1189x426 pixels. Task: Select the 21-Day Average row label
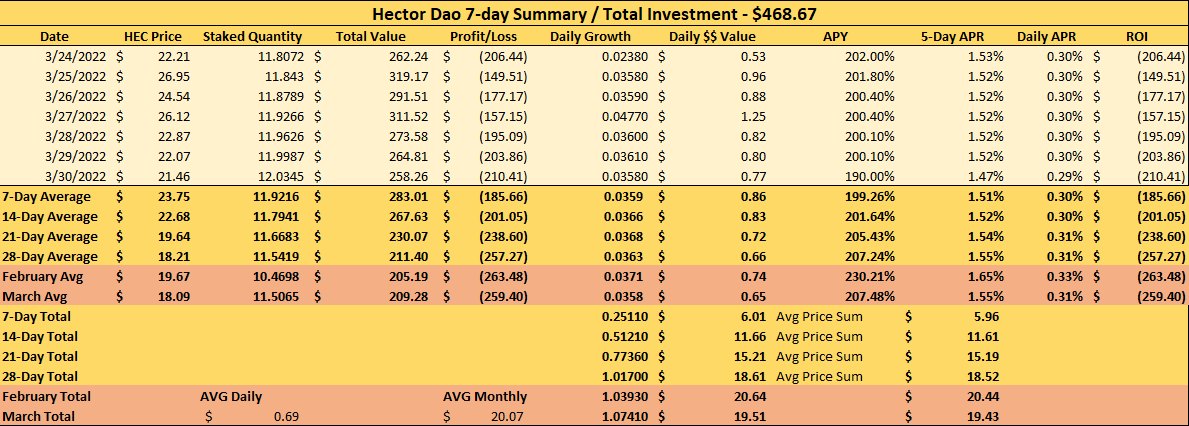[x=51, y=236]
